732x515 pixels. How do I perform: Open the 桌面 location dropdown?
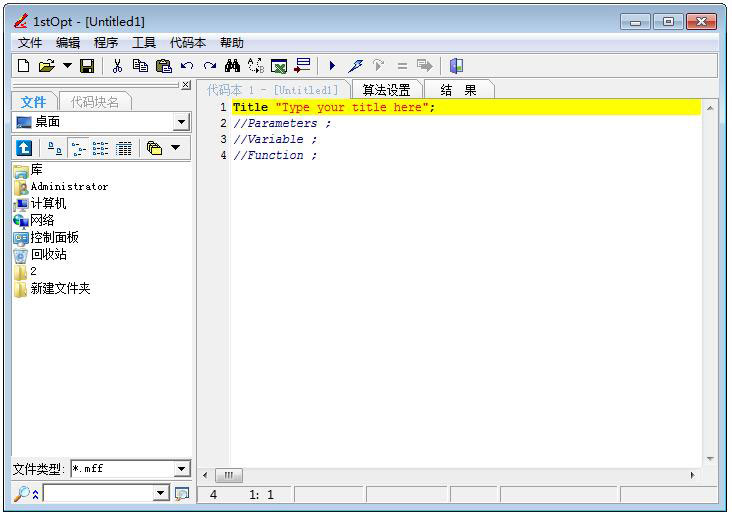181,122
